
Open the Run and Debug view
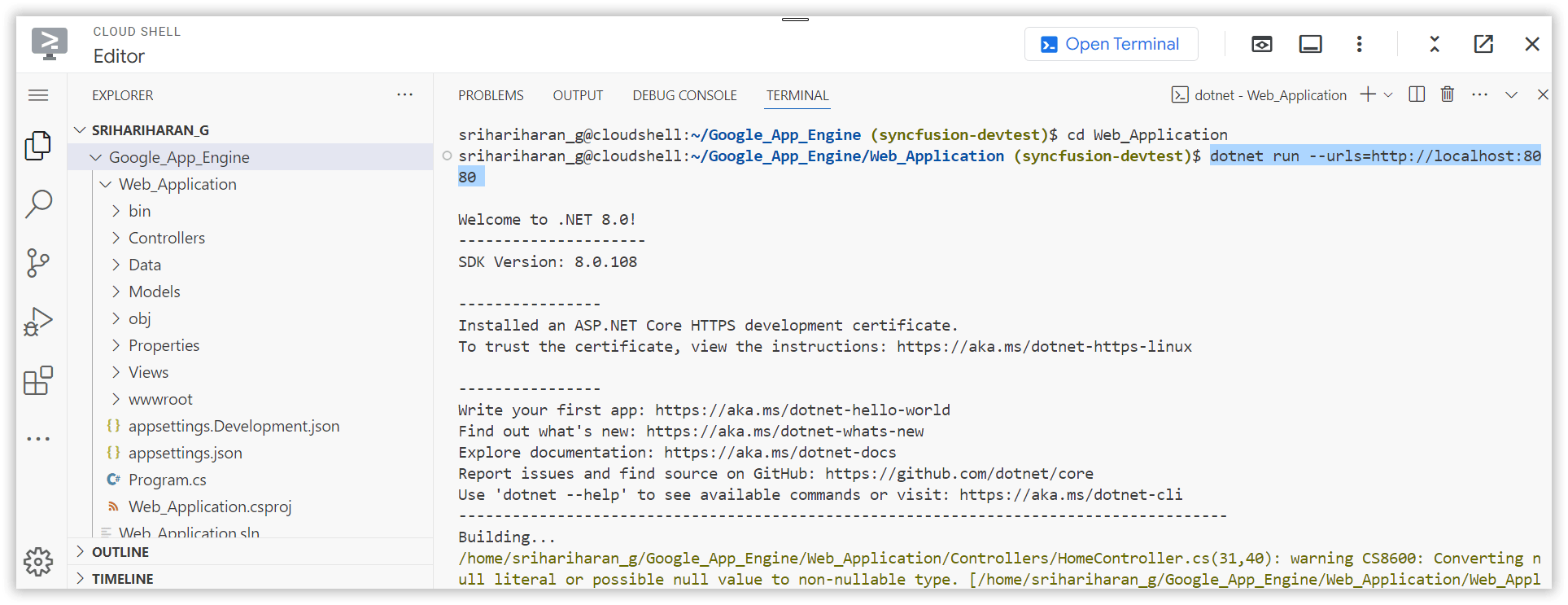tap(38, 322)
